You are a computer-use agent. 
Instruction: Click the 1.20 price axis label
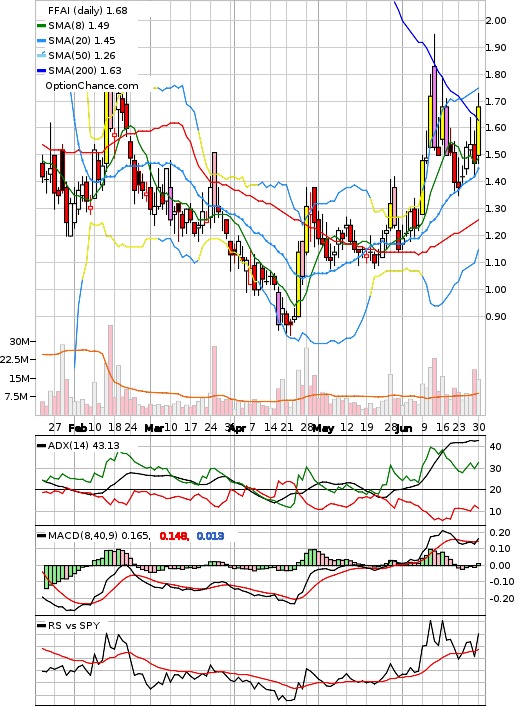[496, 235]
